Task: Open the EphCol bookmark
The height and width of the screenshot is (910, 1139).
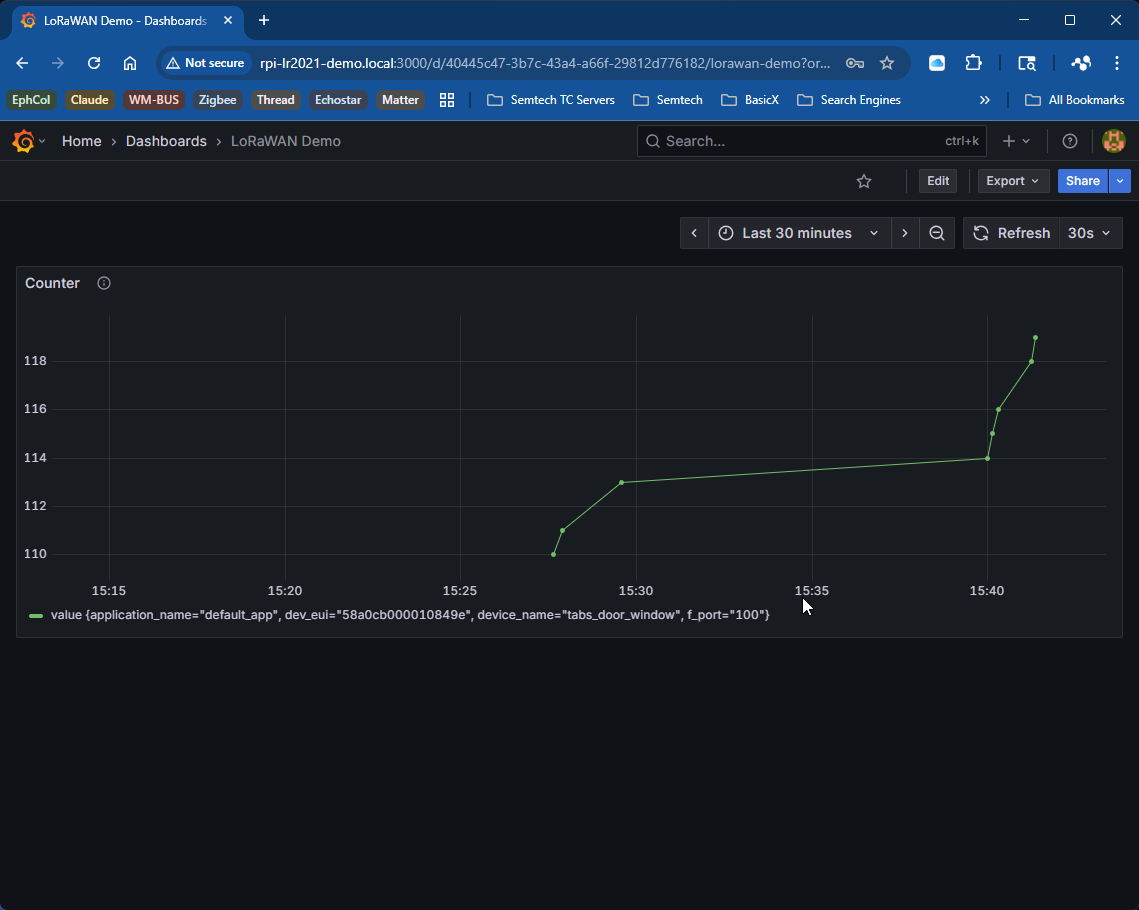Action: click(31, 100)
